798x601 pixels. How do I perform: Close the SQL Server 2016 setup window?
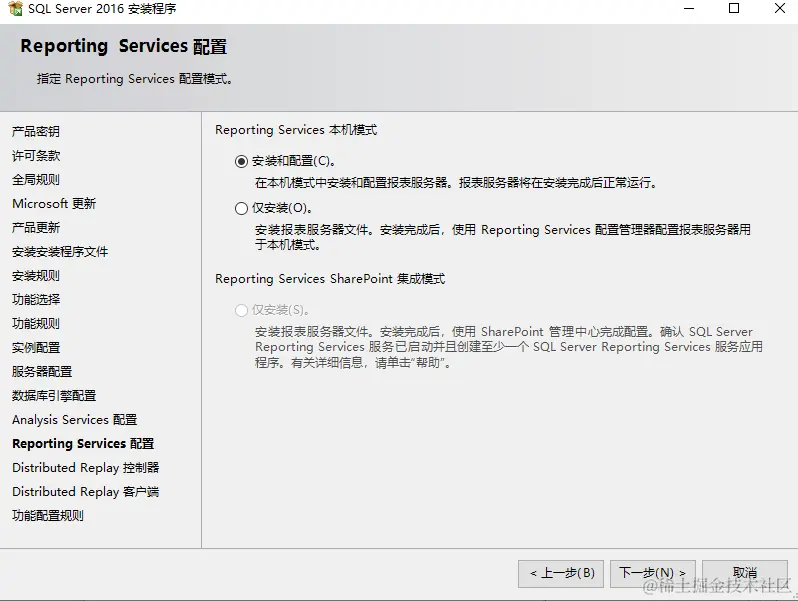tap(779, 8)
